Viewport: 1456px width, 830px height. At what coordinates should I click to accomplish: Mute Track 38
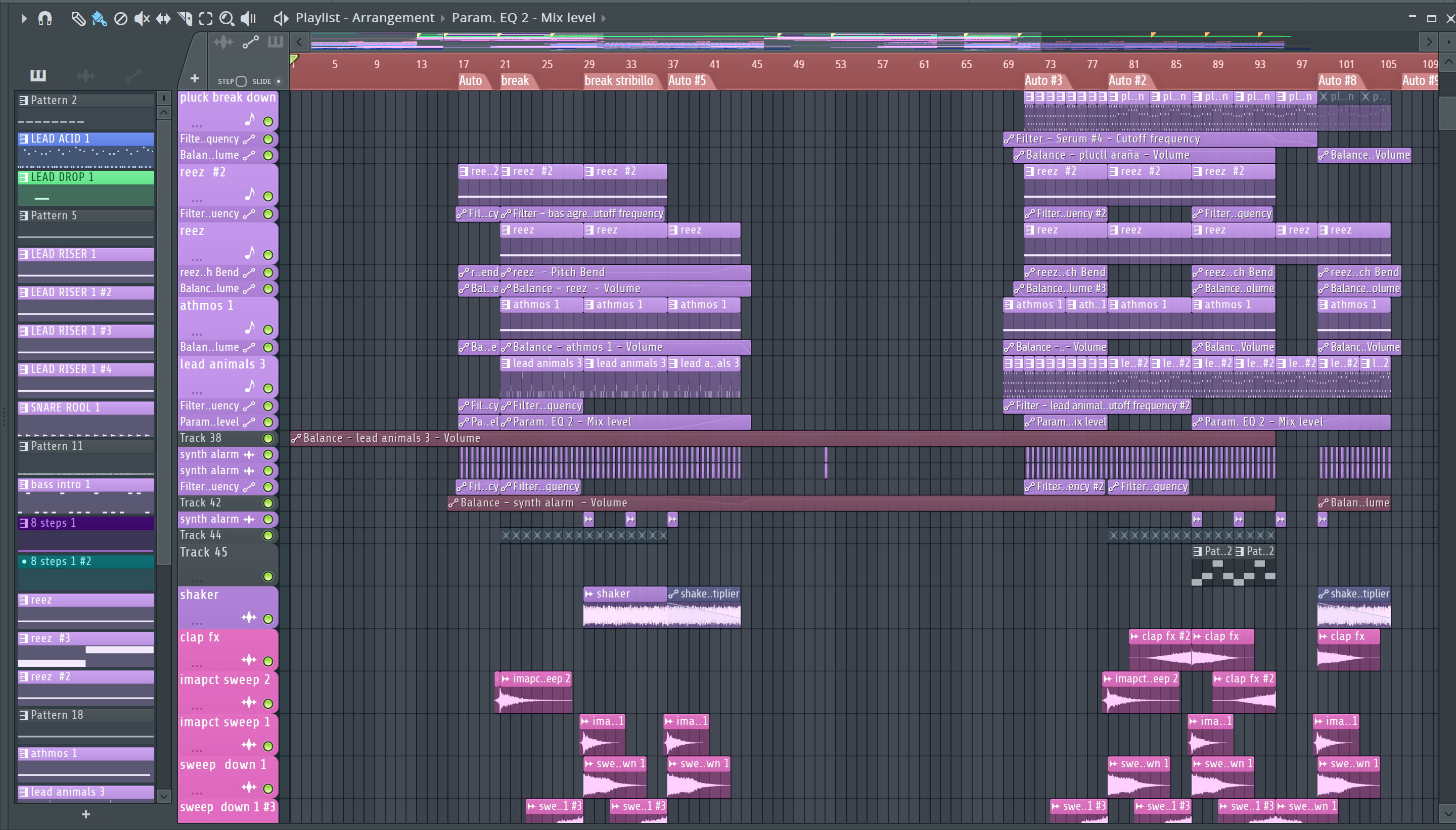[268, 438]
